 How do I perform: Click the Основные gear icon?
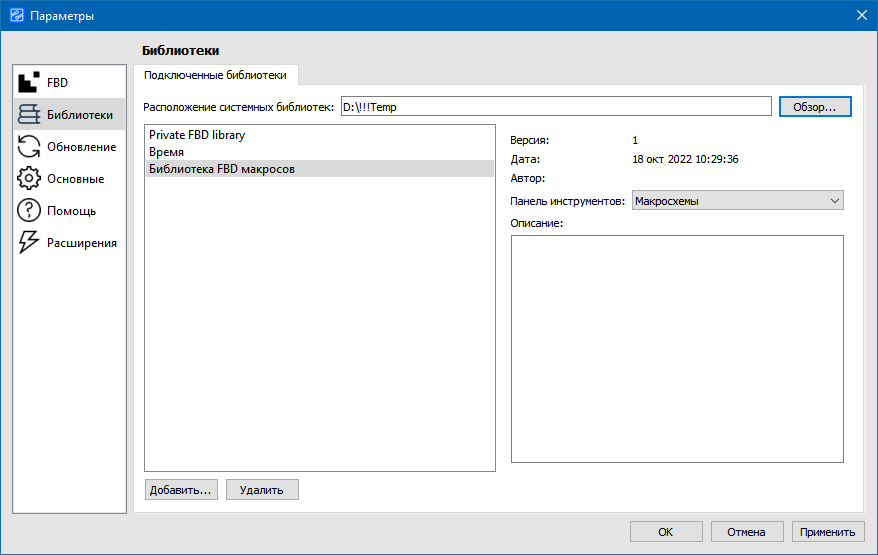click(x=29, y=179)
